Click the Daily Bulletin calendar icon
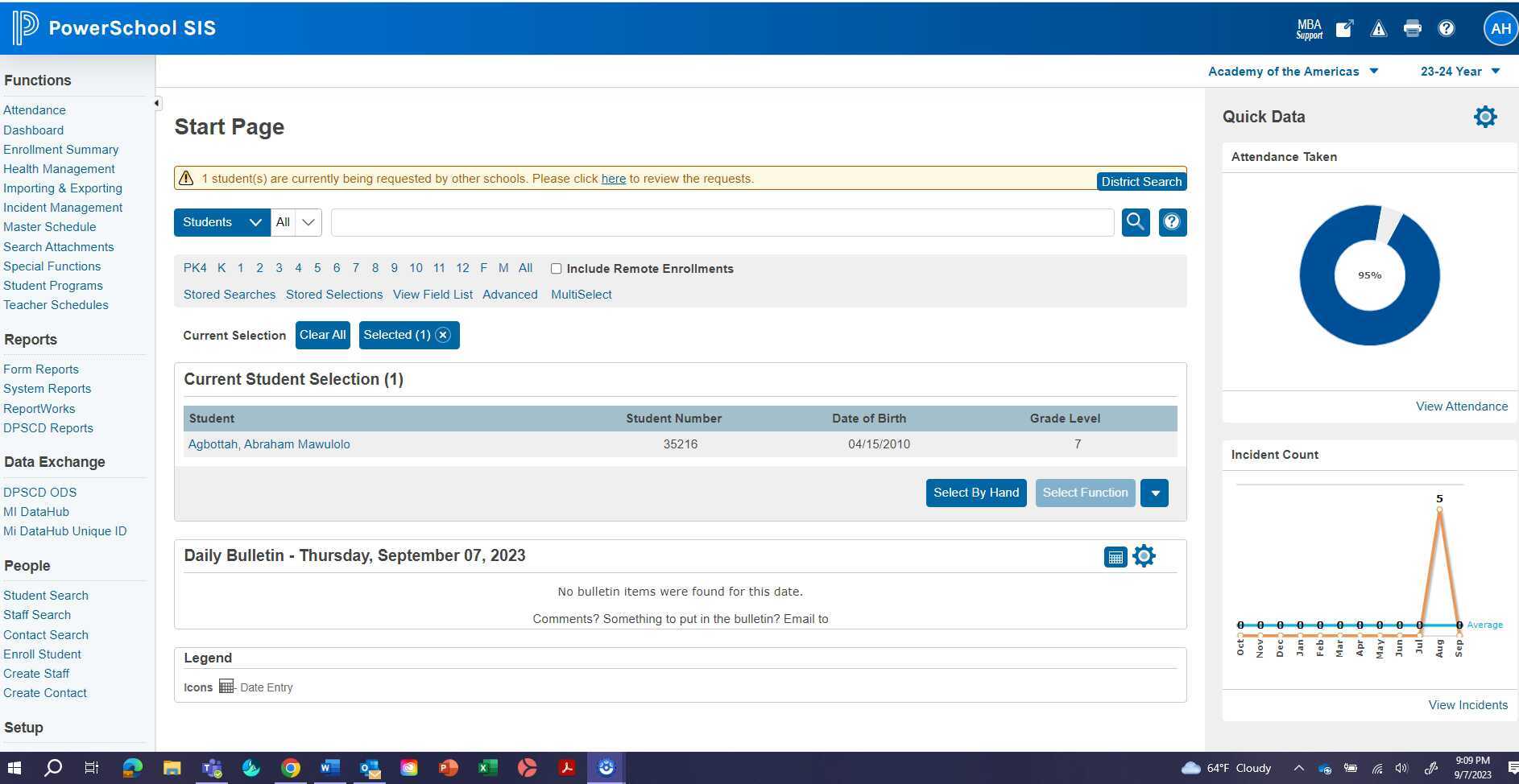Image resolution: width=1519 pixels, height=784 pixels. pyautogui.click(x=1115, y=557)
